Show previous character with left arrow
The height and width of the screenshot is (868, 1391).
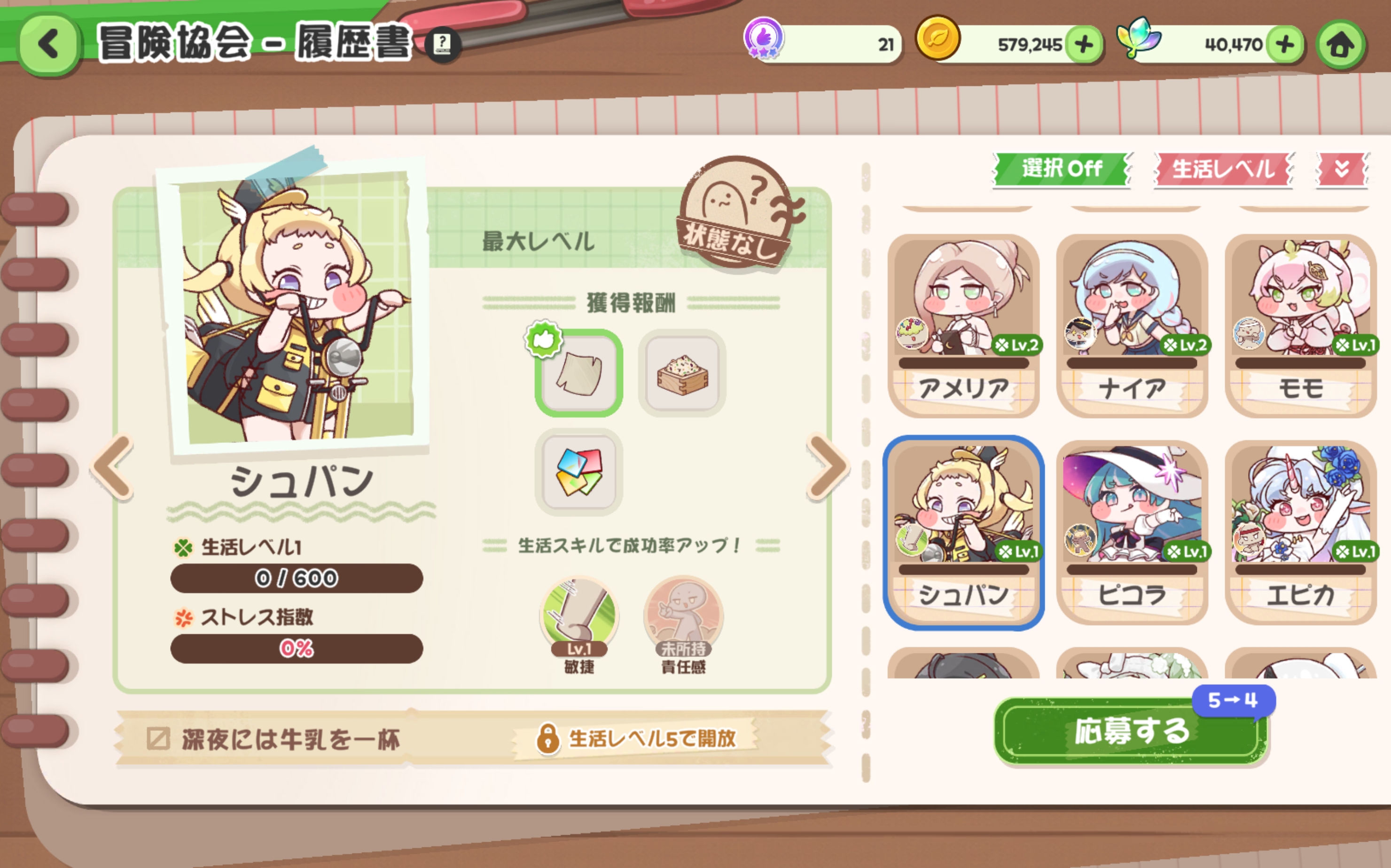coord(113,467)
